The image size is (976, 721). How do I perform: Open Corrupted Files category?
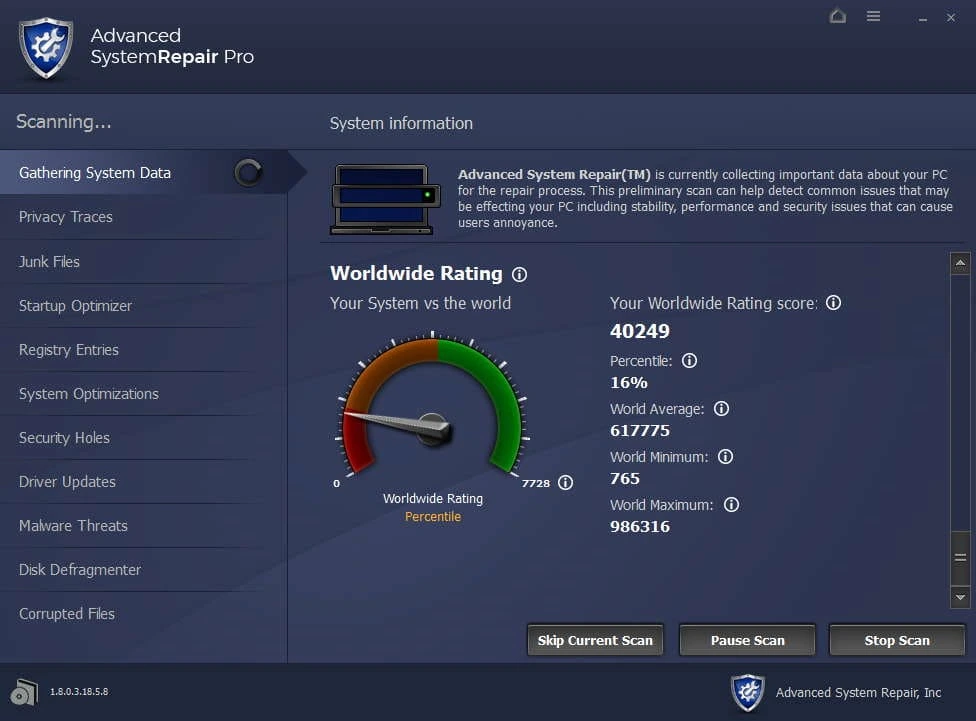point(144,614)
